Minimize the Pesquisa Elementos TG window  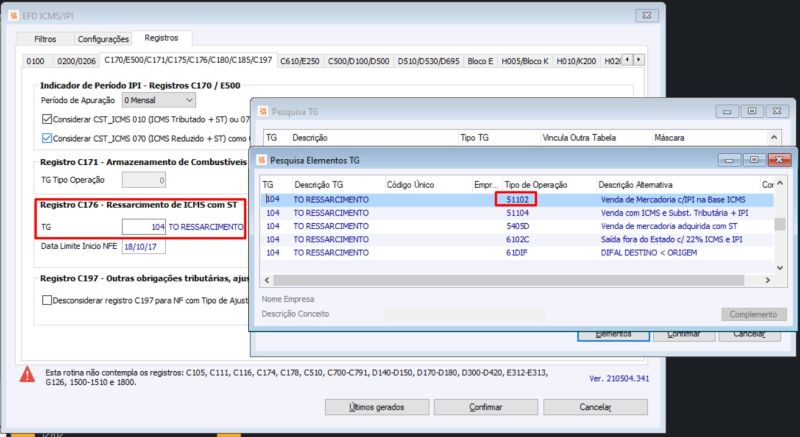(729, 160)
